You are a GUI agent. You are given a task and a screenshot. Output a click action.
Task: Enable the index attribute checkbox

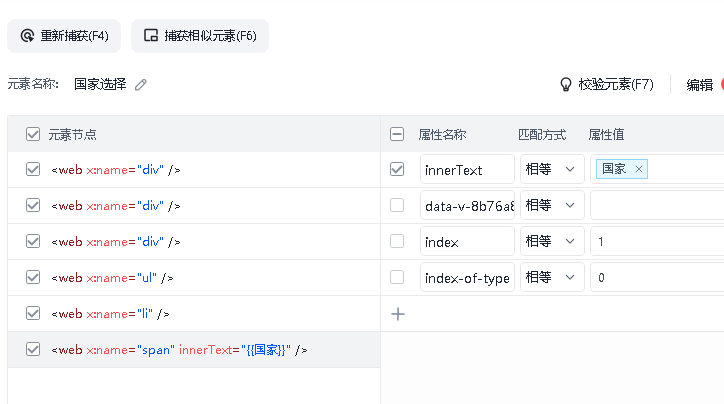point(397,241)
